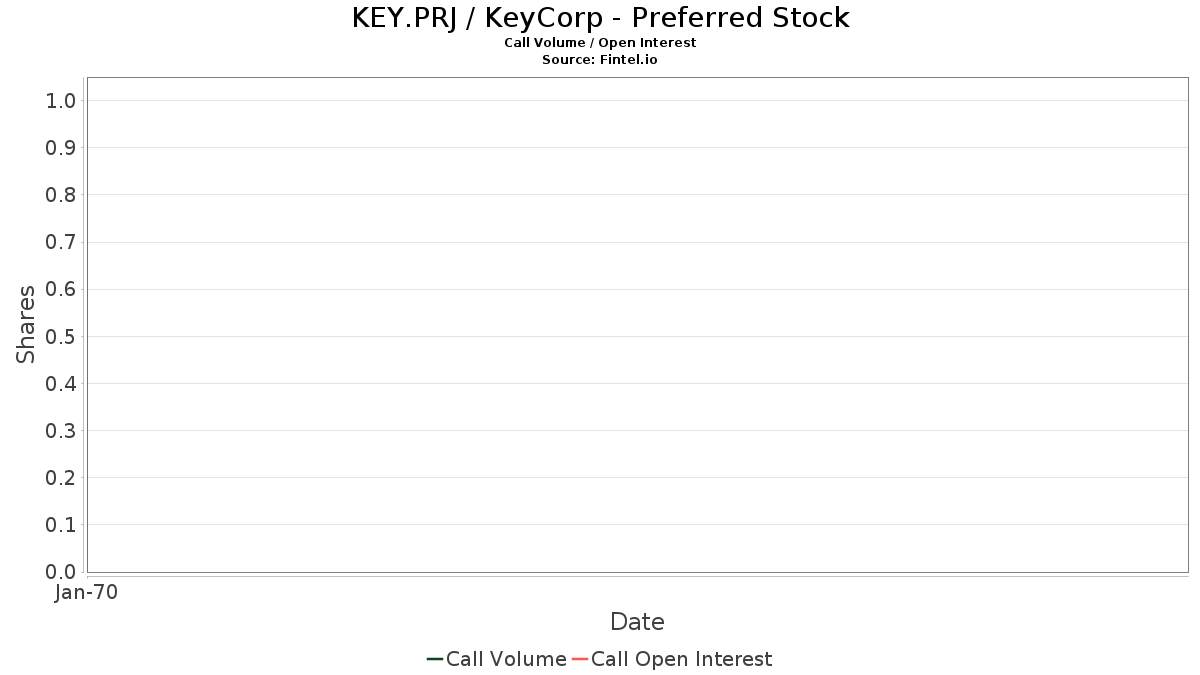Click the Call Volume / Open Interest subtitle
The image size is (1200, 675).
pyautogui.click(x=600, y=43)
